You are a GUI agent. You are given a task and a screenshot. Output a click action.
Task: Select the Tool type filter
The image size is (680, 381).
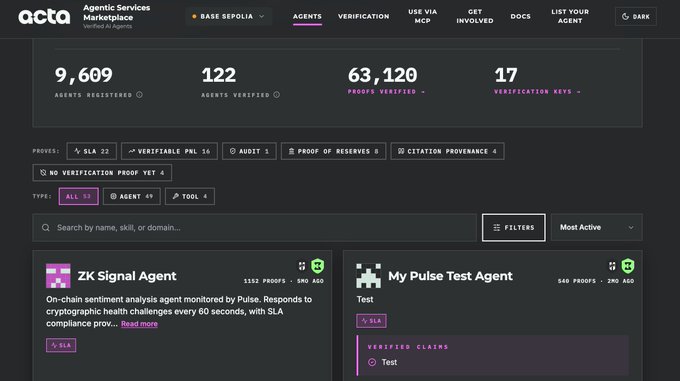click(x=190, y=196)
